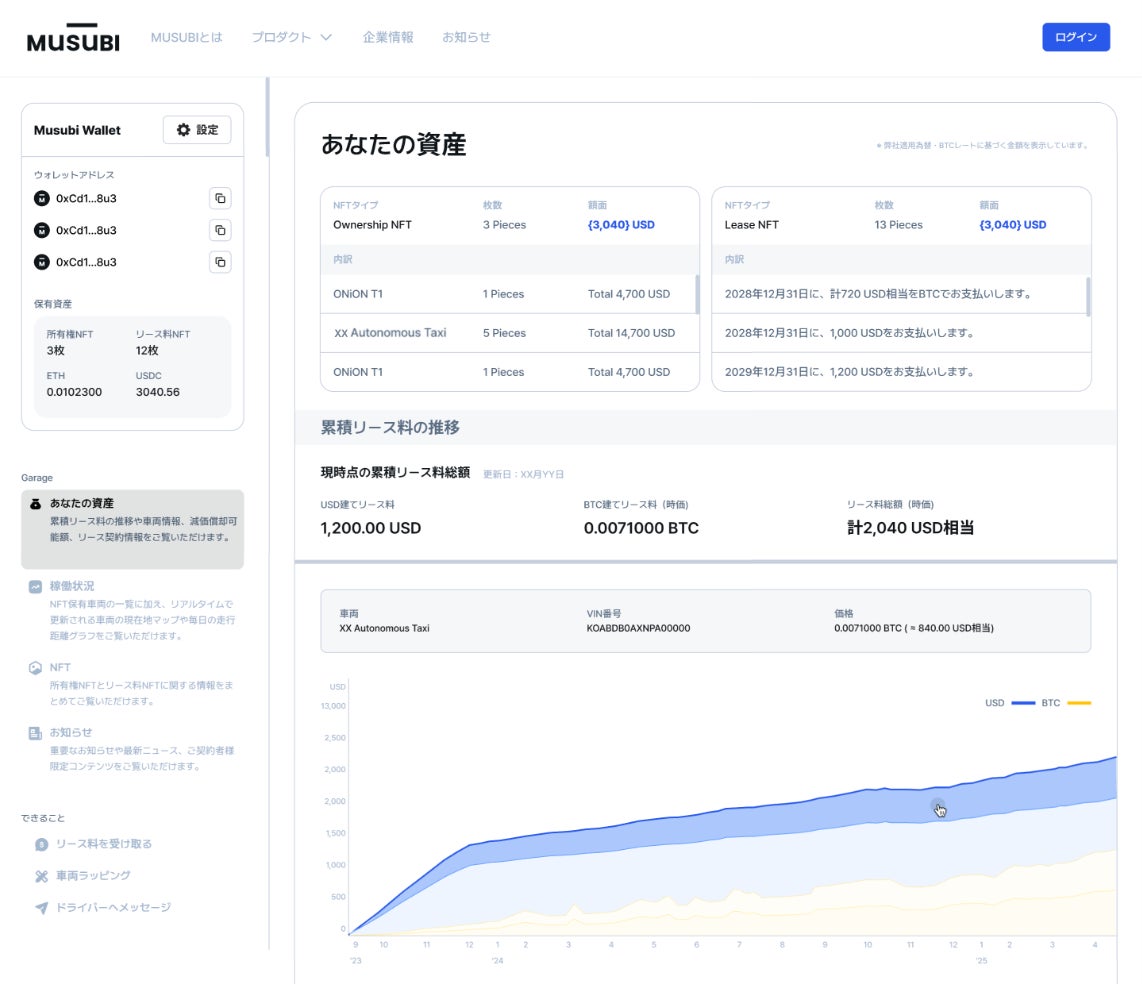The width and height of the screenshot is (1142, 984).
Task: Click the Ownership NFT table scrollbar
Action: tap(697, 294)
